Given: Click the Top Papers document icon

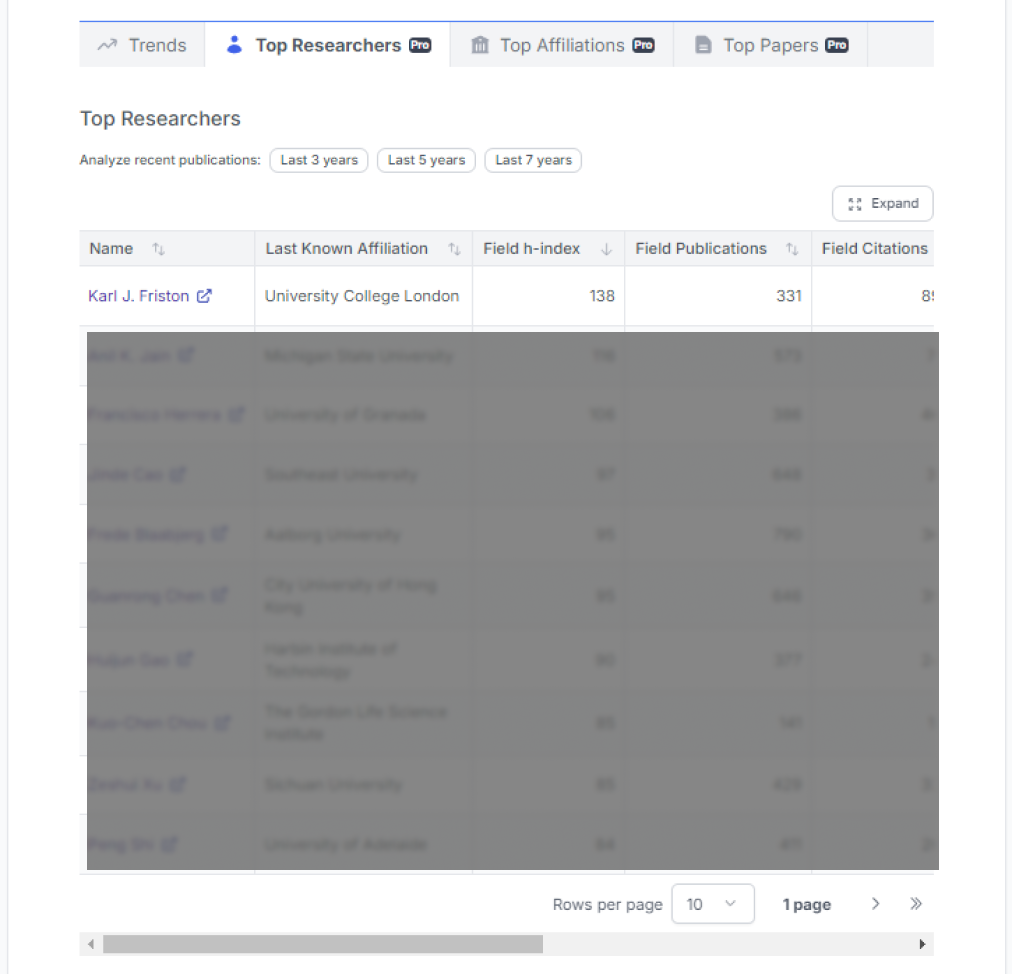Looking at the screenshot, I should (703, 45).
